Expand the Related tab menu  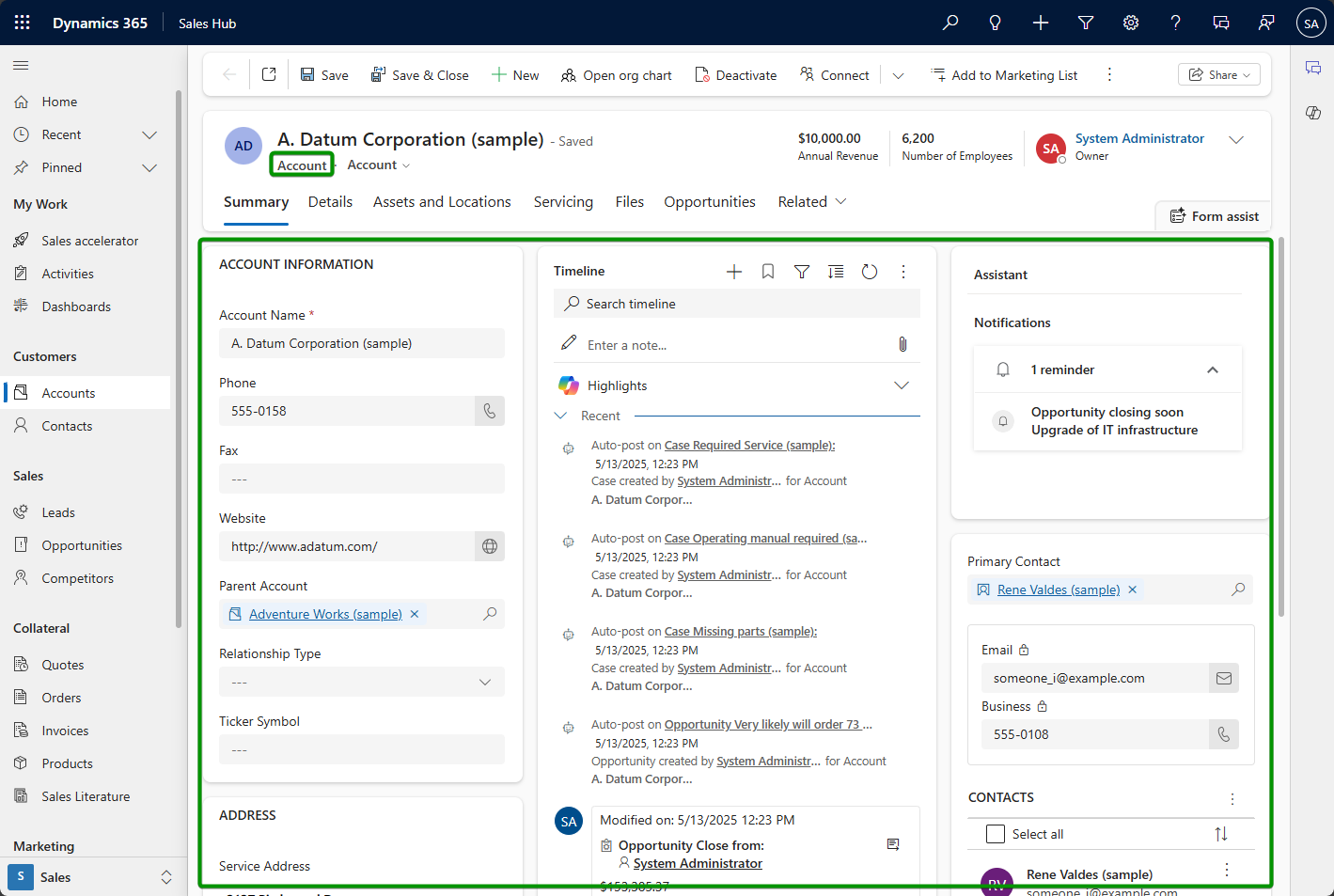click(x=812, y=202)
